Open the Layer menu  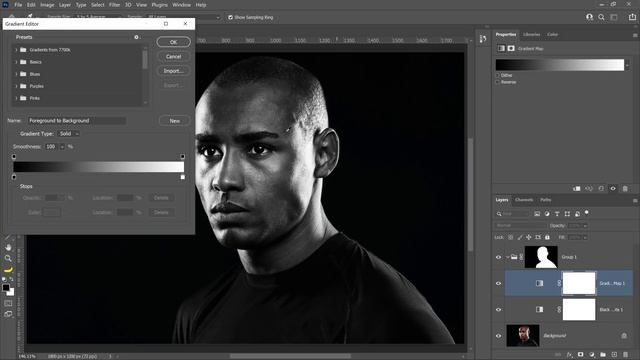pyautogui.click(x=64, y=5)
